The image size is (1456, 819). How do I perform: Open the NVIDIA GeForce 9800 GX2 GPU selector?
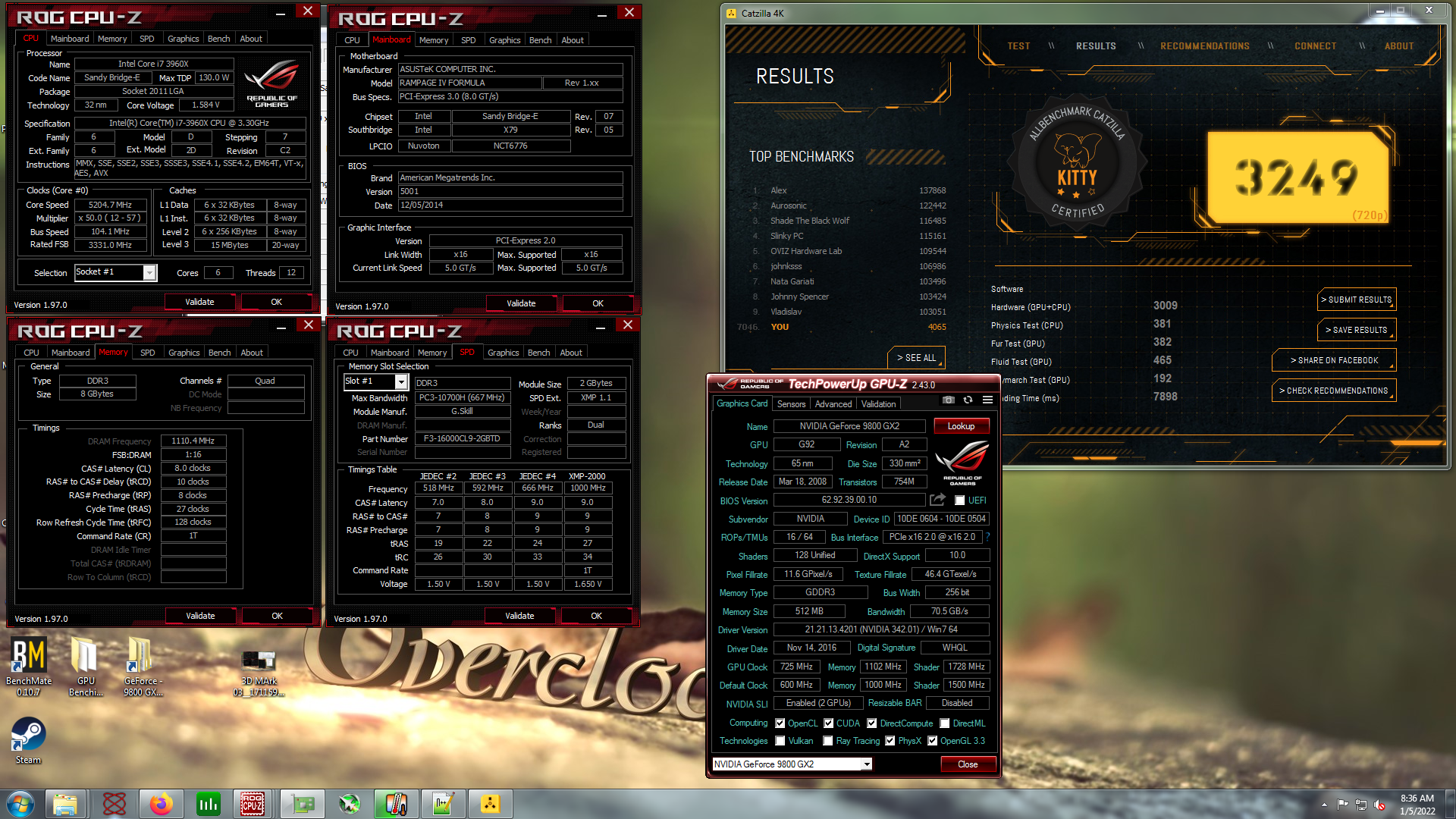pos(792,764)
